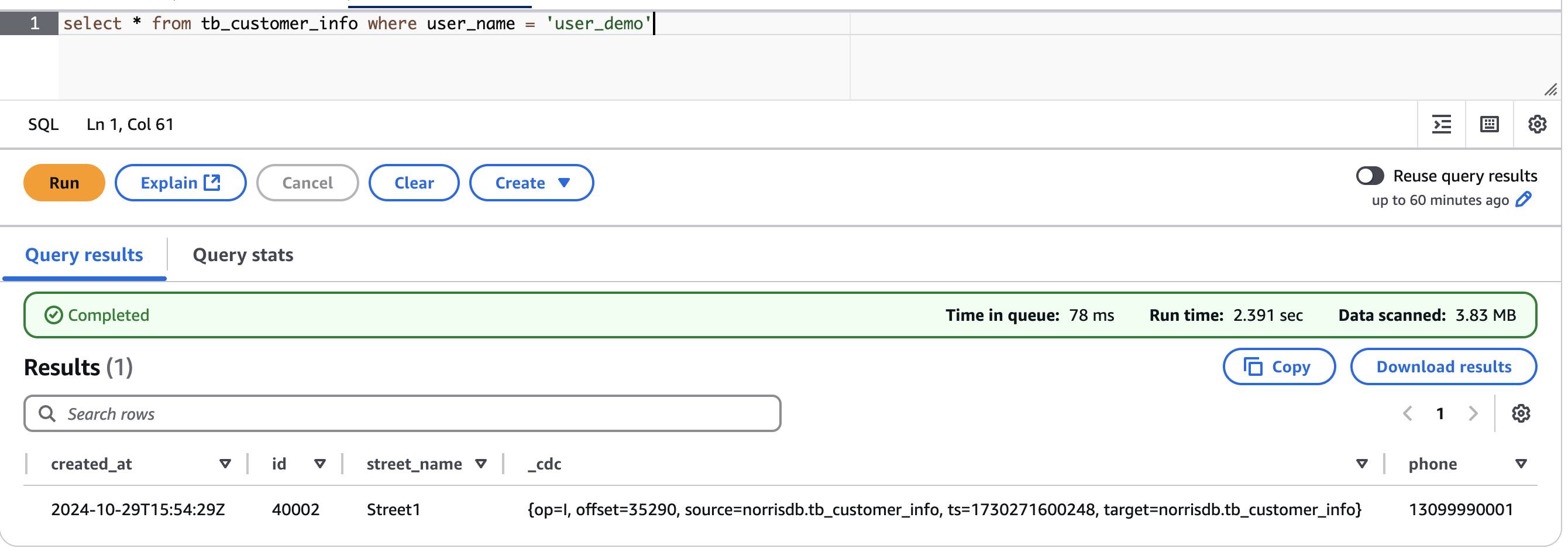1568x555 pixels.
Task: Enable the Reuse query results toggle
Action: pos(1370,176)
